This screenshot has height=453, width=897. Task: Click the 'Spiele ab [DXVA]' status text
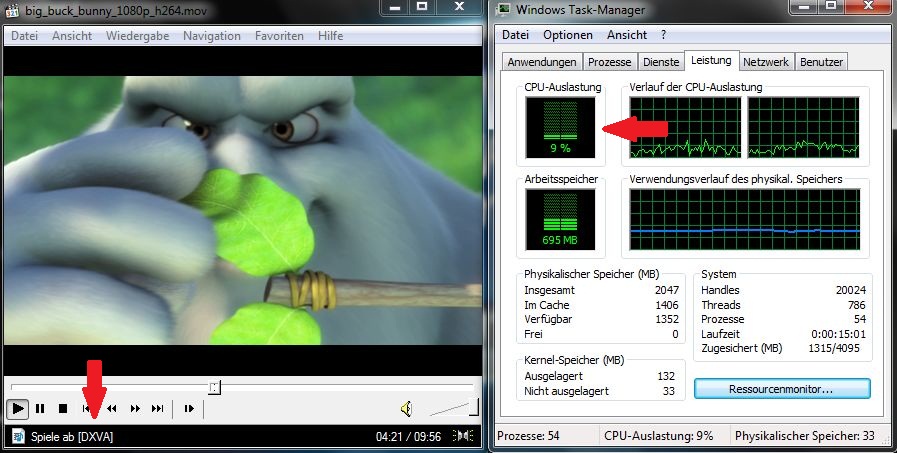coord(72,437)
